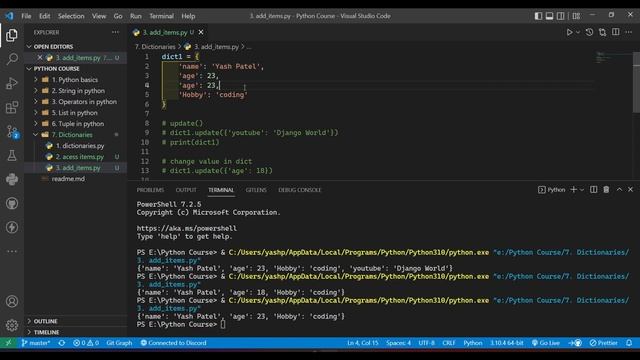
Task: Customize layout icon in title bar
Action: tap(576, 16)
